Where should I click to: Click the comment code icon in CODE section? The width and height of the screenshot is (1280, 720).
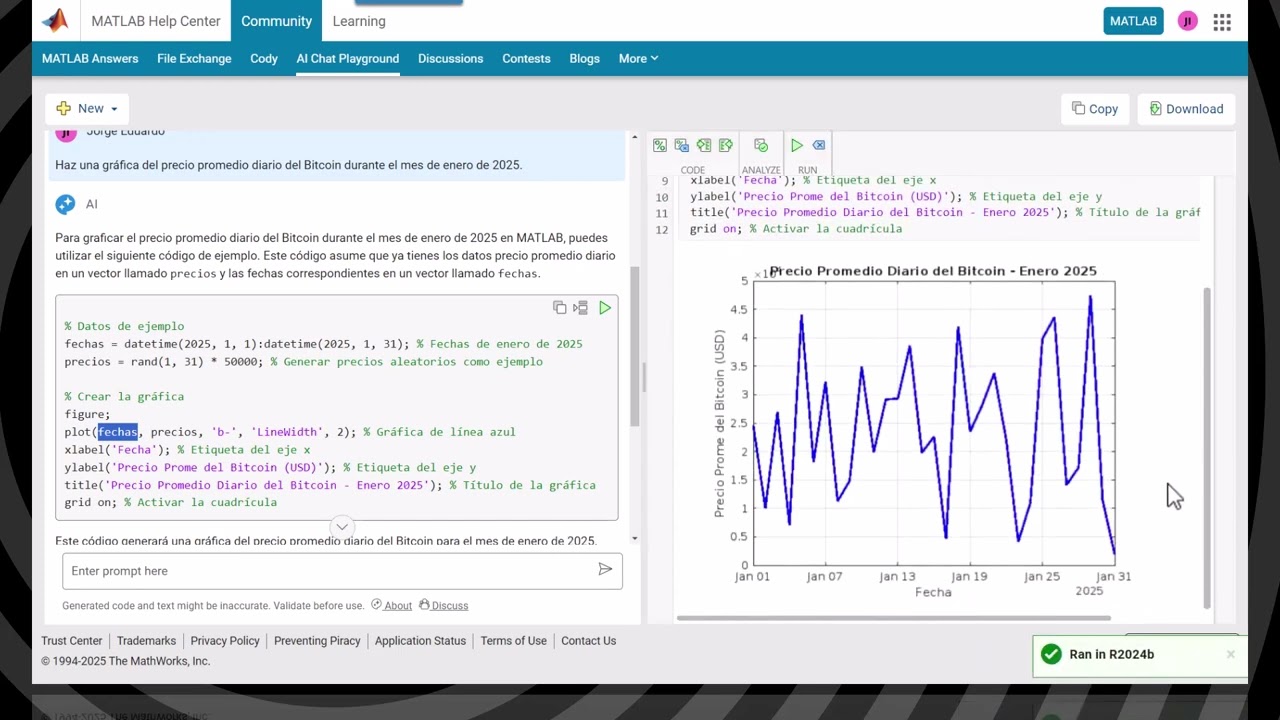click(660, 145)
